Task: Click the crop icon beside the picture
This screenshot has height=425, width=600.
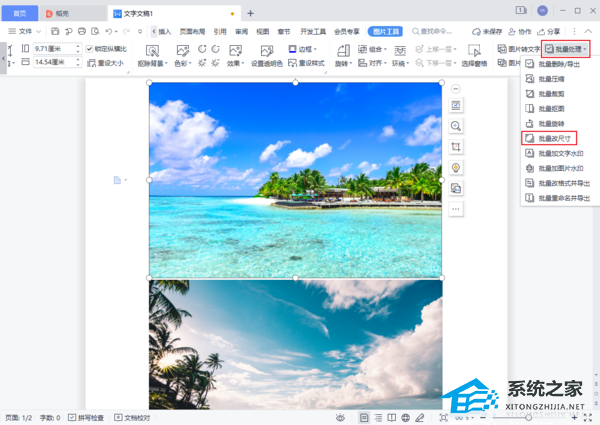Action: [x=456, y=147]
